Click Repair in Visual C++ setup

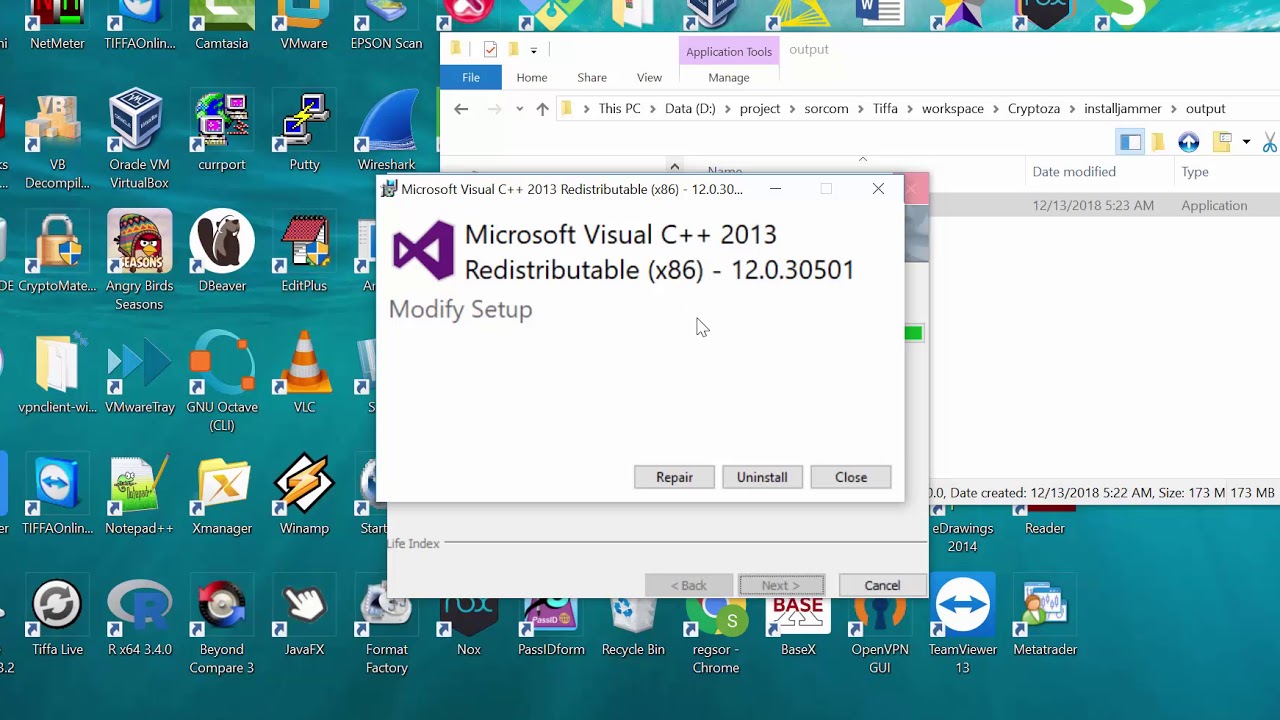(674, 477)
